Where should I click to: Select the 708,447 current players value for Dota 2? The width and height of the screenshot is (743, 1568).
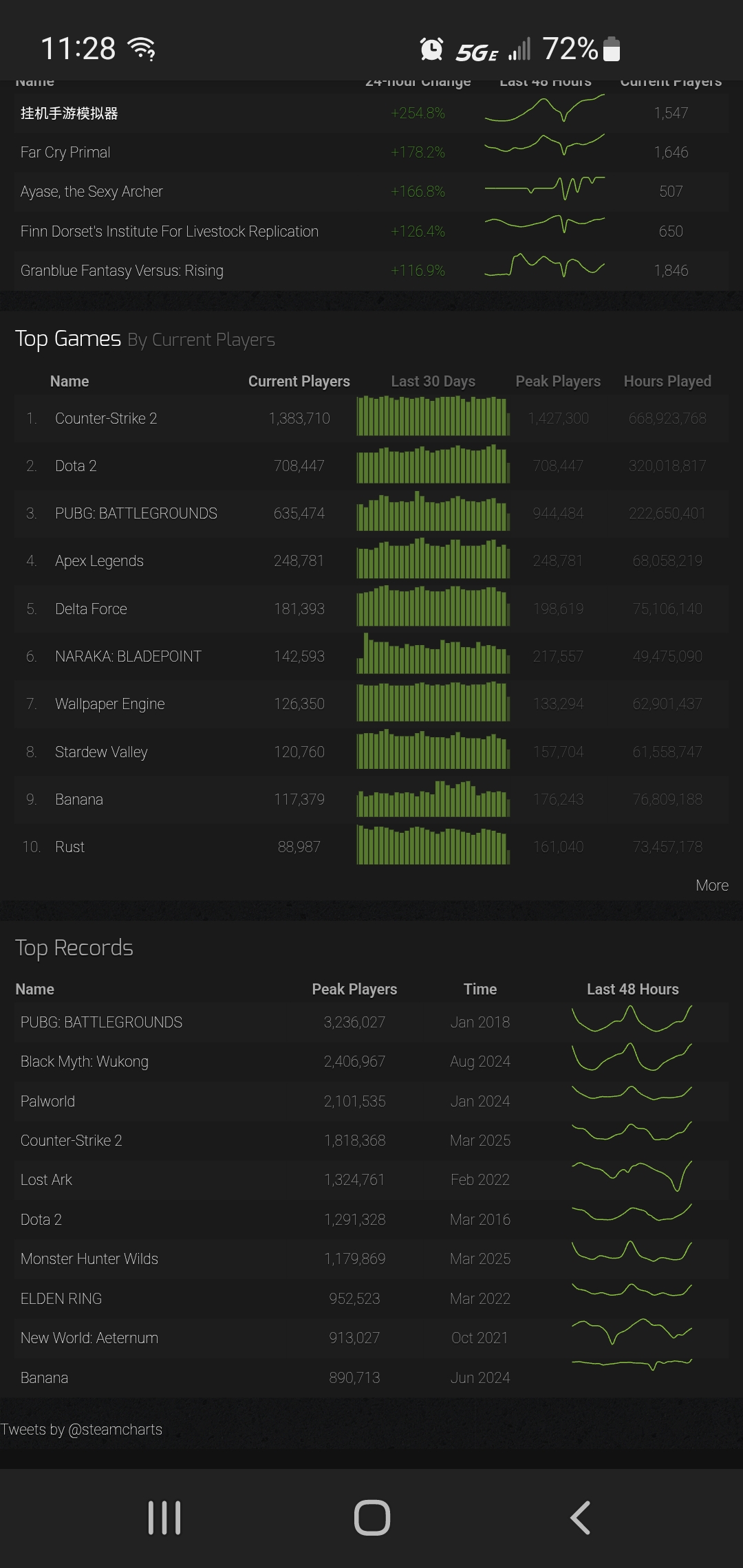tap(299, 466)
